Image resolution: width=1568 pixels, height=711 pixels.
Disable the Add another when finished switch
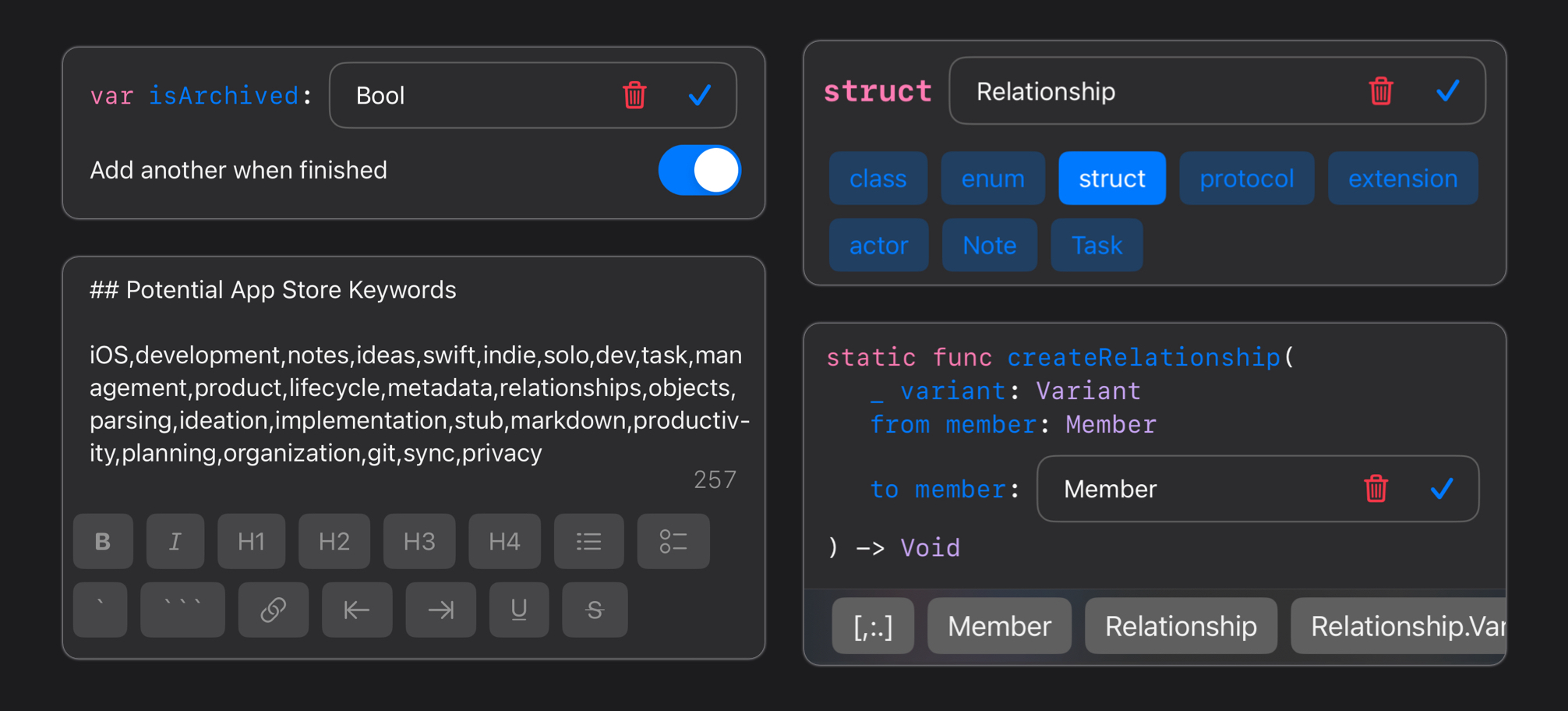[x=699, y=170]
